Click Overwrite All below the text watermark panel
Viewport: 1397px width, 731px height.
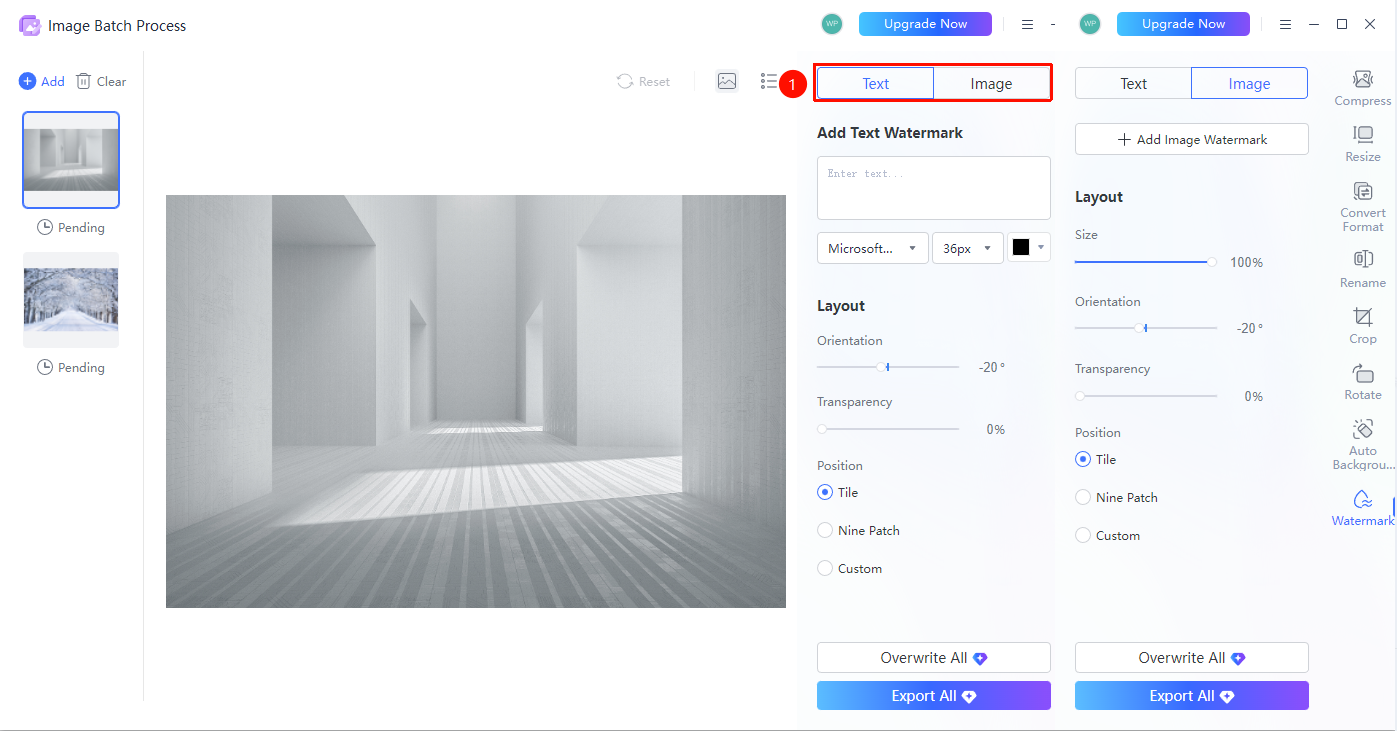(934, 658)
